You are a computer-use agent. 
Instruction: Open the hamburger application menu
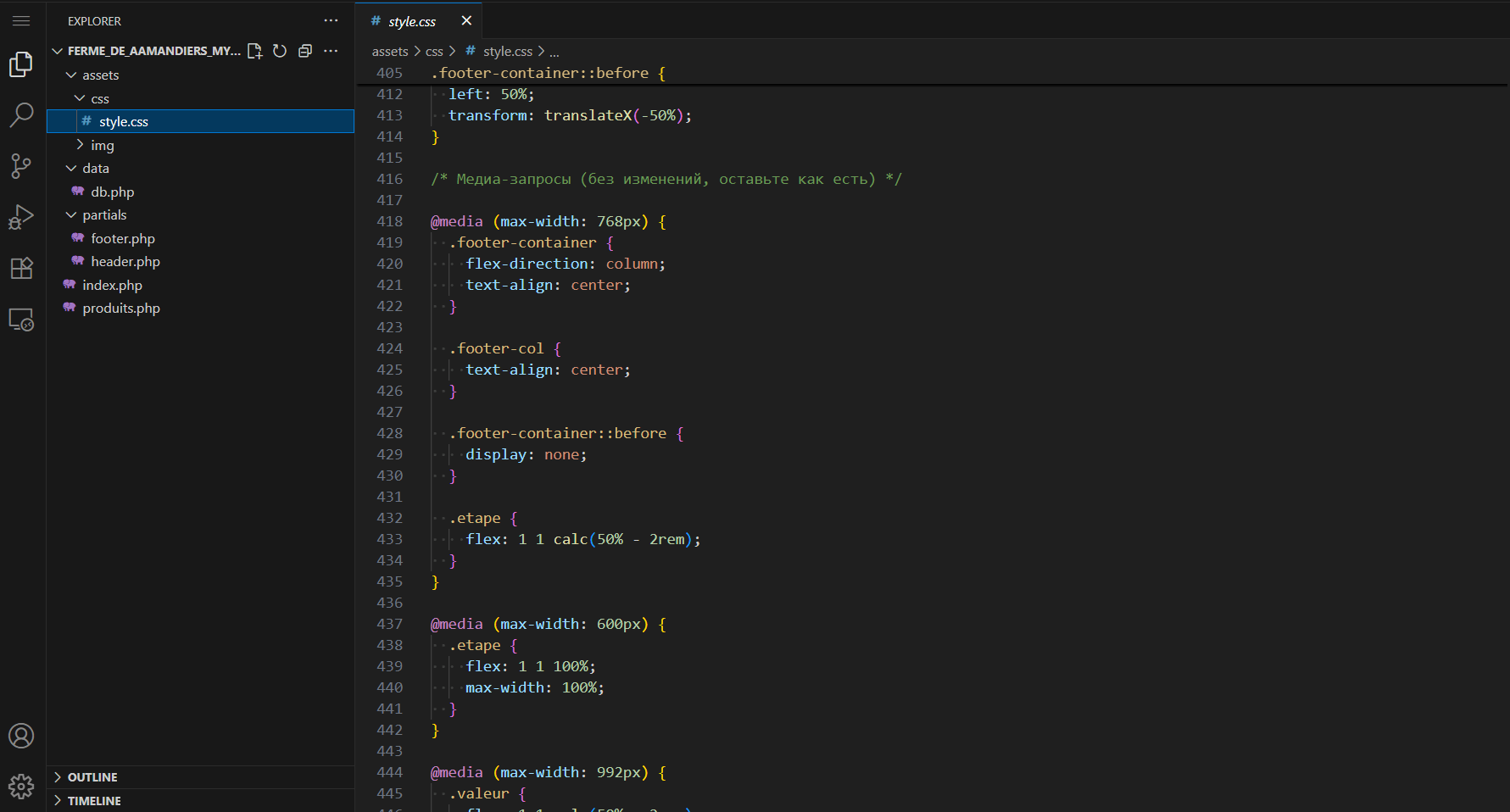[21, 21]
